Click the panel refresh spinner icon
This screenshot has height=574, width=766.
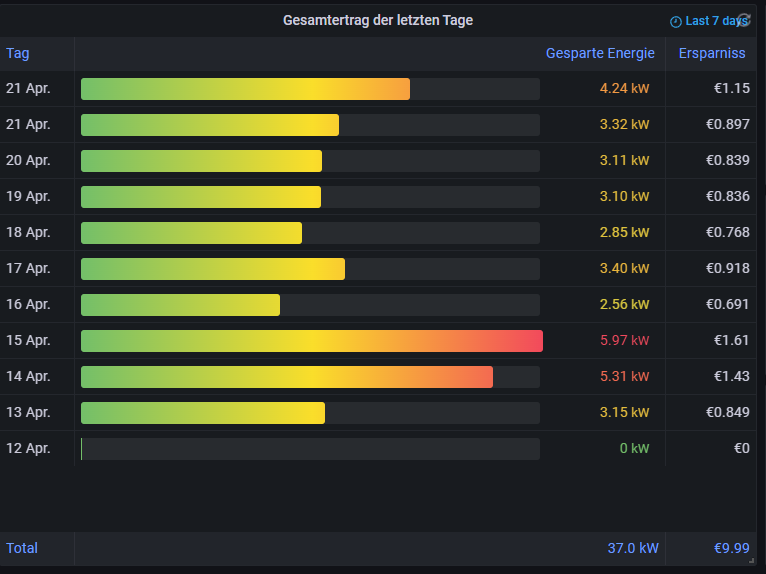pyautogui.click(x=743, y=19)
